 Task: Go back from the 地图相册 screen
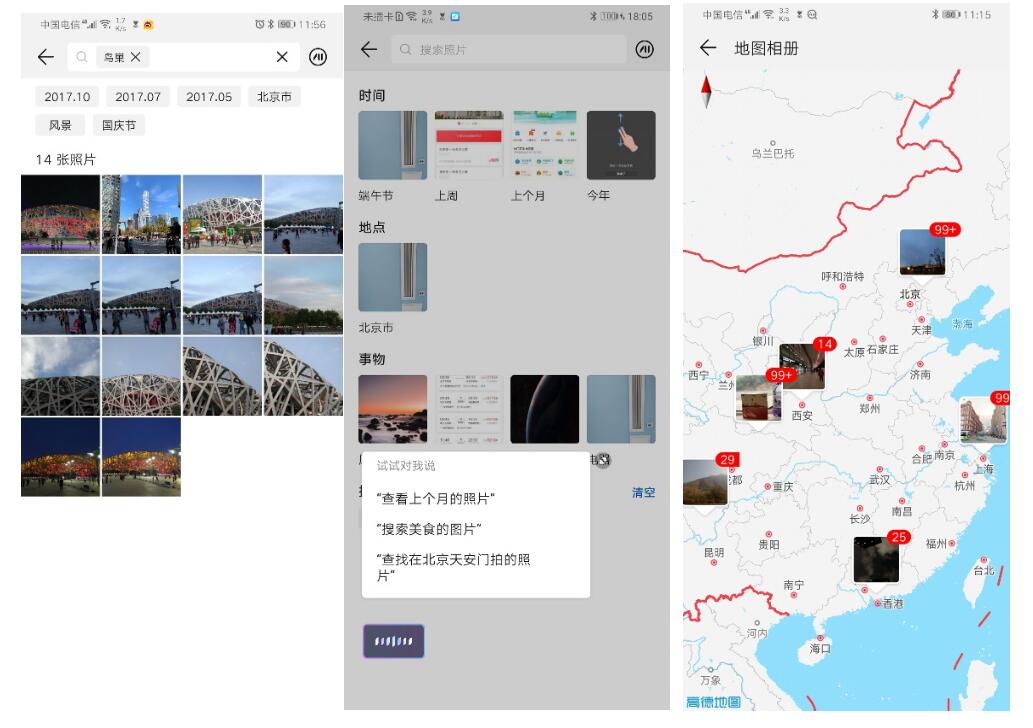(x=708, y=48)
